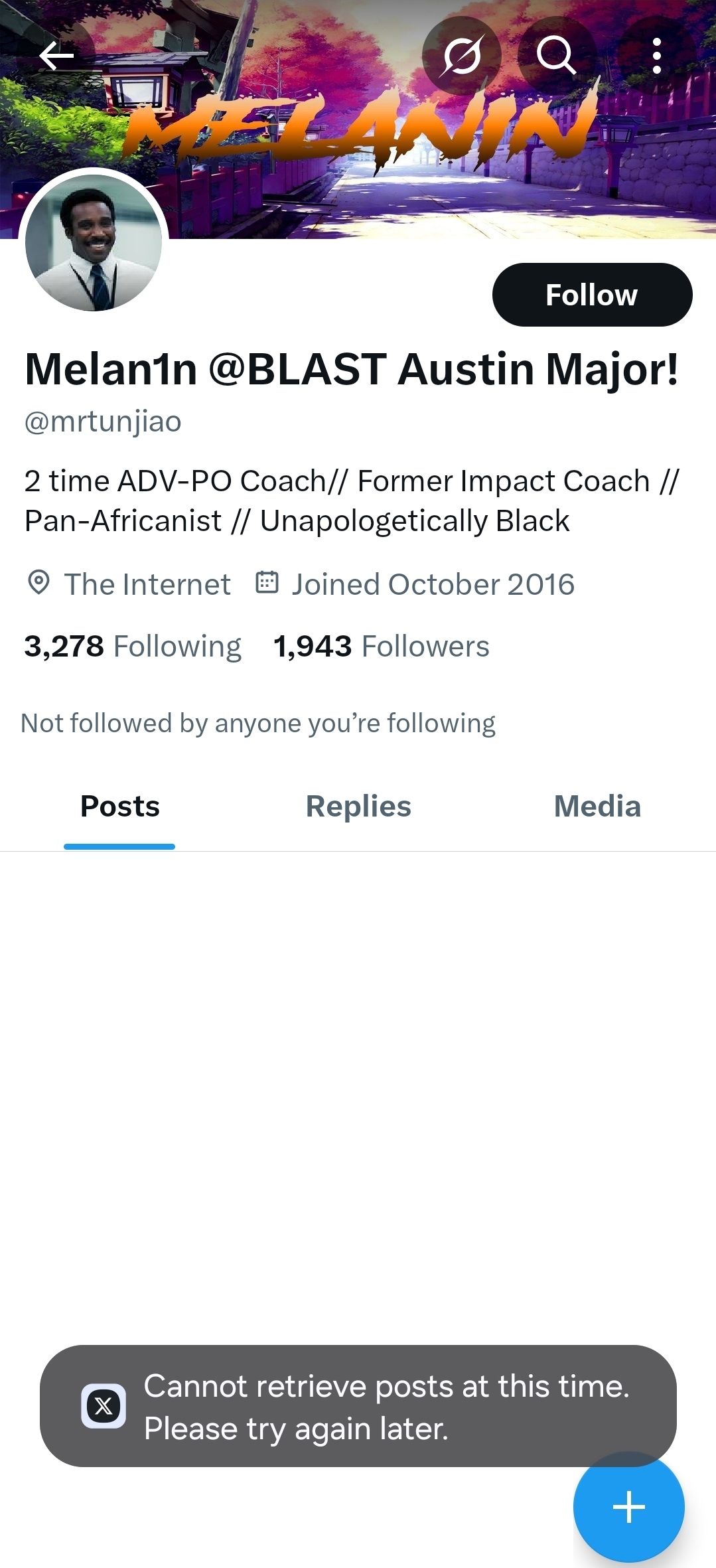Tap the compose post plus button
716x1568 pixels.
628,1507
